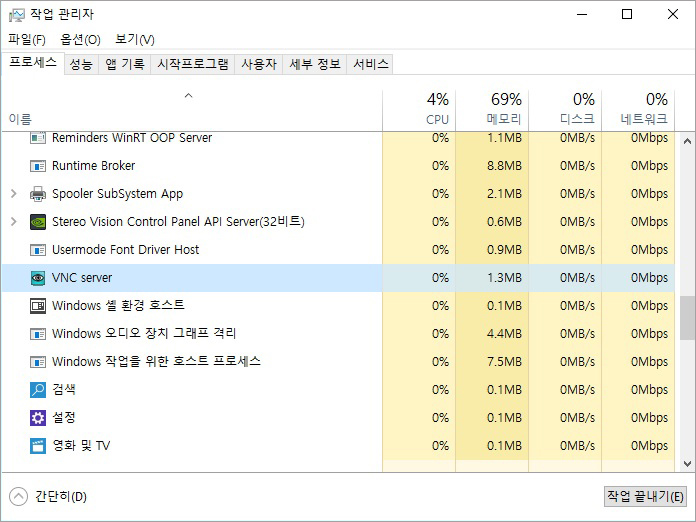Switch to the 서비스 tab

click(371, 64)
